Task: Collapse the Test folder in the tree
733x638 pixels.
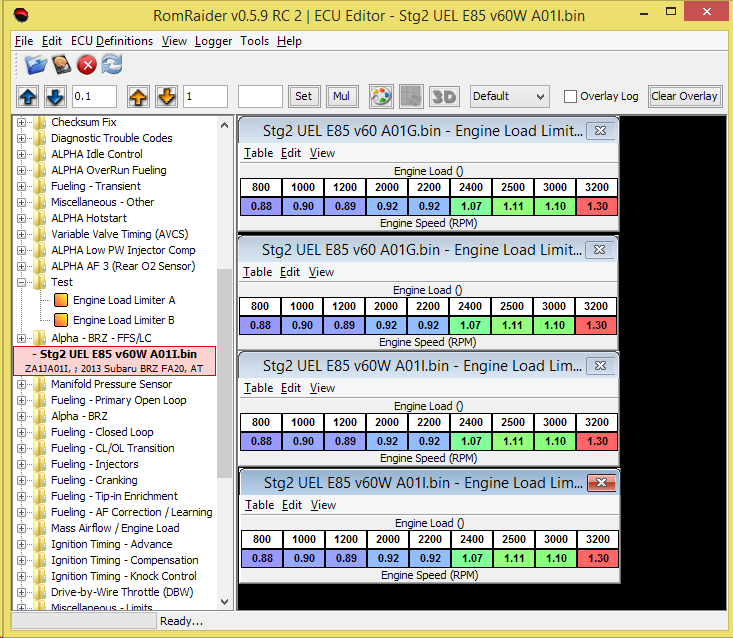Action: coord(22,282)
